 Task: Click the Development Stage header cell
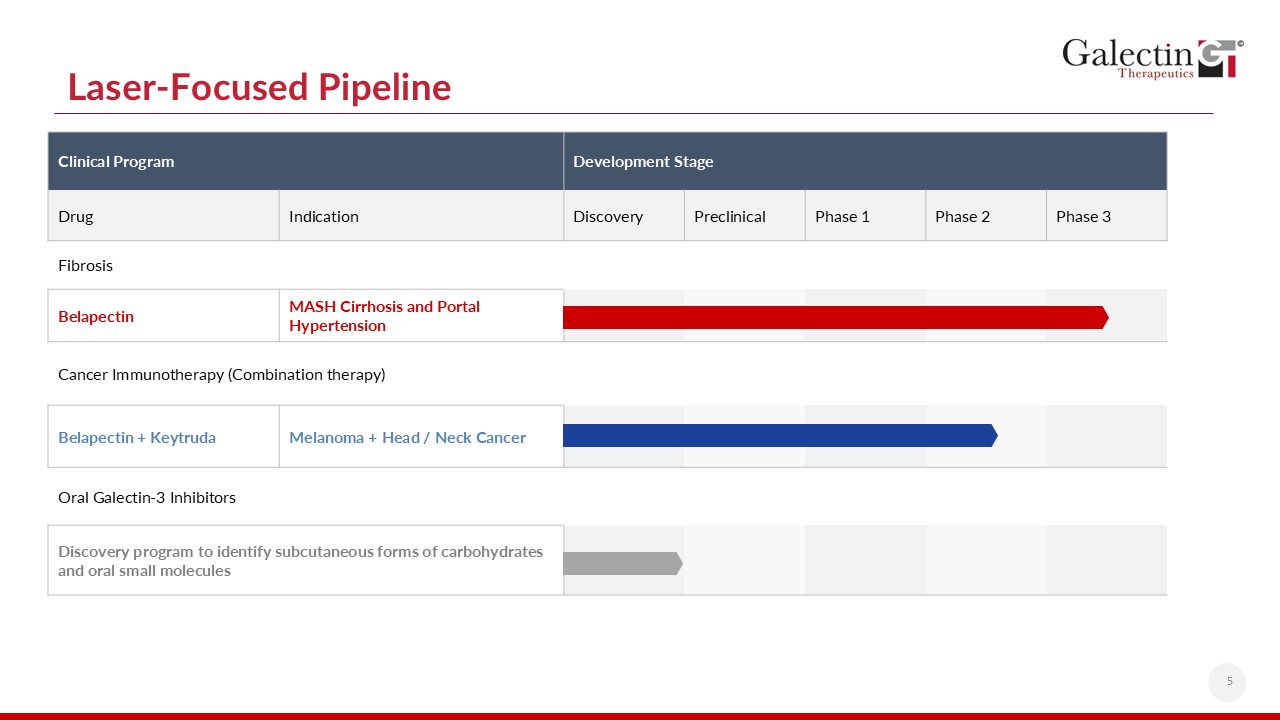point(643,161)
